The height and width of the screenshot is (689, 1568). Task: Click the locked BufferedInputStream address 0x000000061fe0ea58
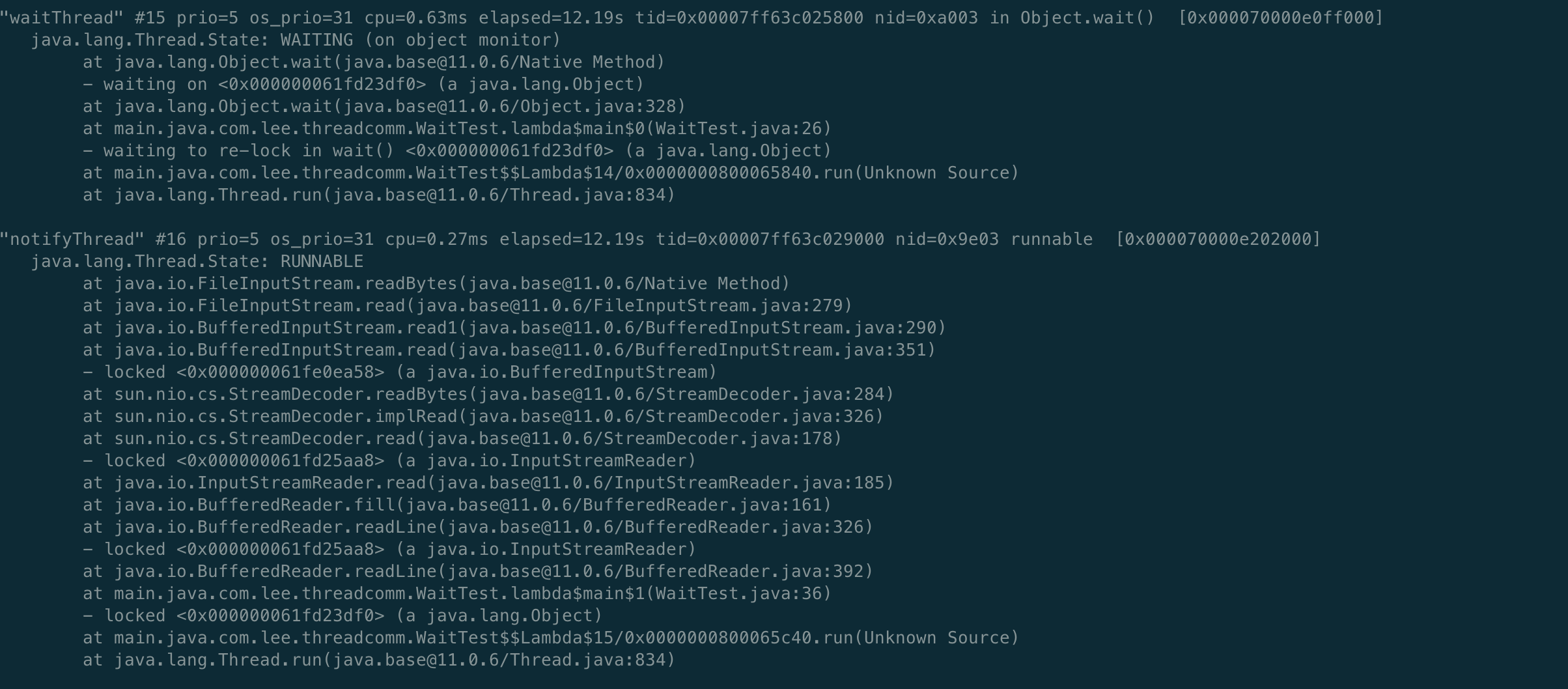[280, 372]
